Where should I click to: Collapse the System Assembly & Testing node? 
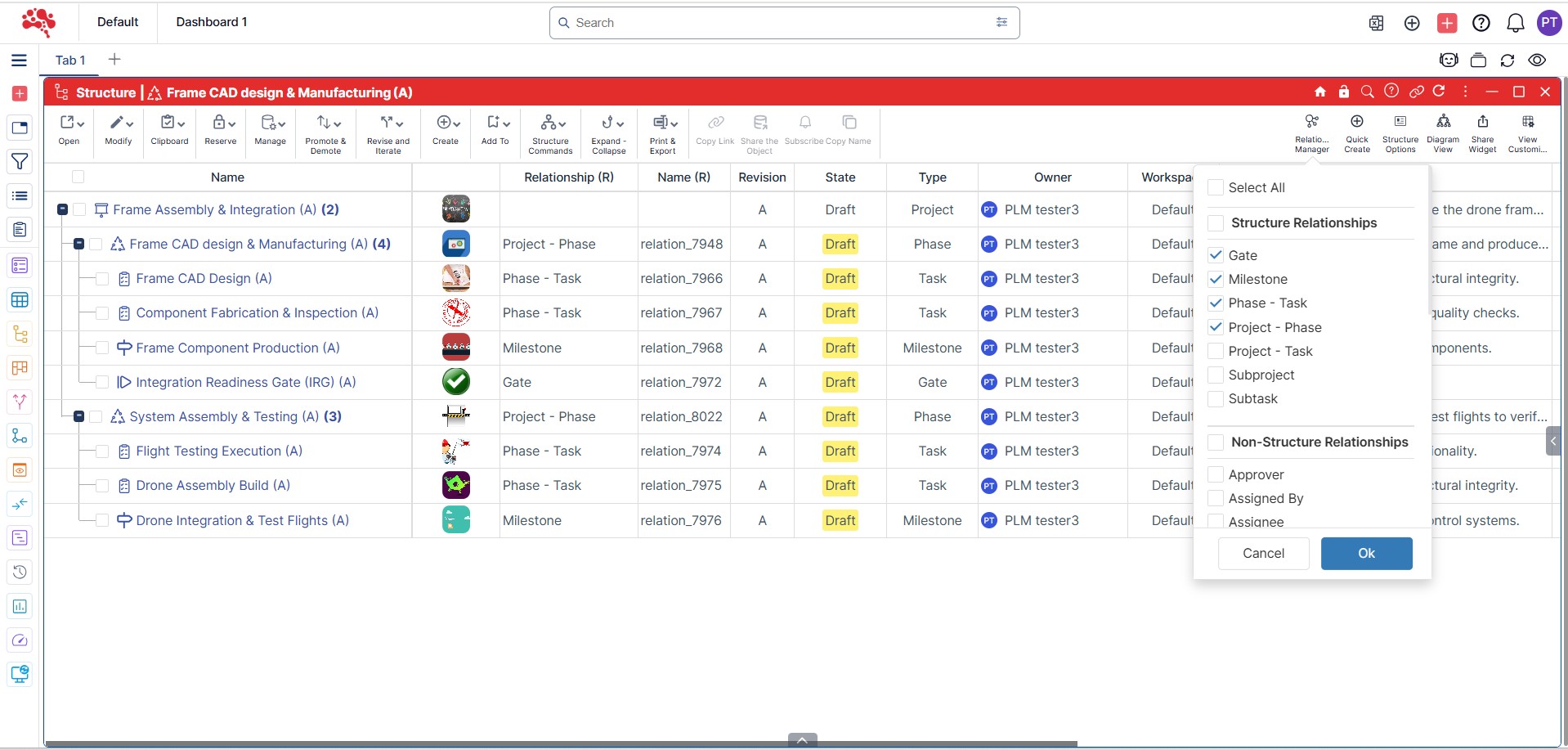point(79,416)
